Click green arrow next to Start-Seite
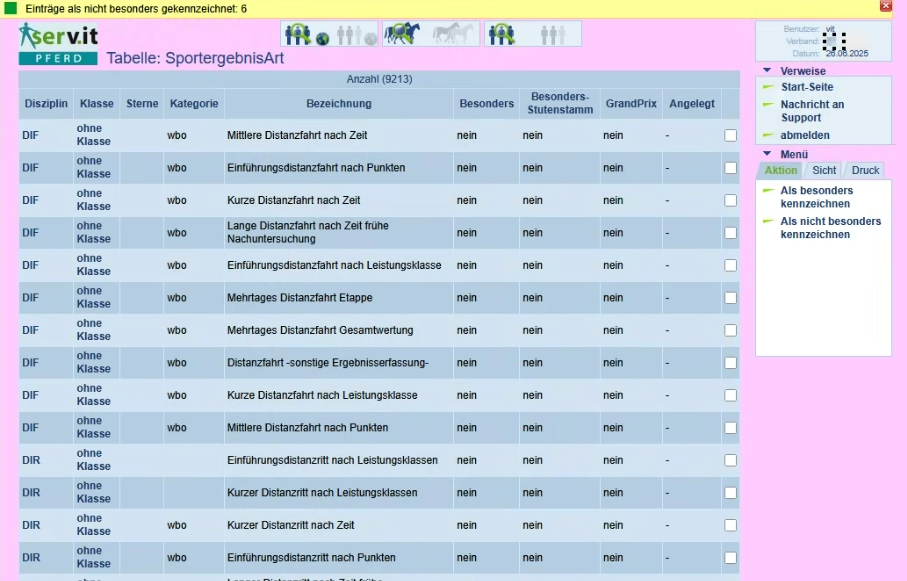 pyautogui.click(x=768, y=87)
